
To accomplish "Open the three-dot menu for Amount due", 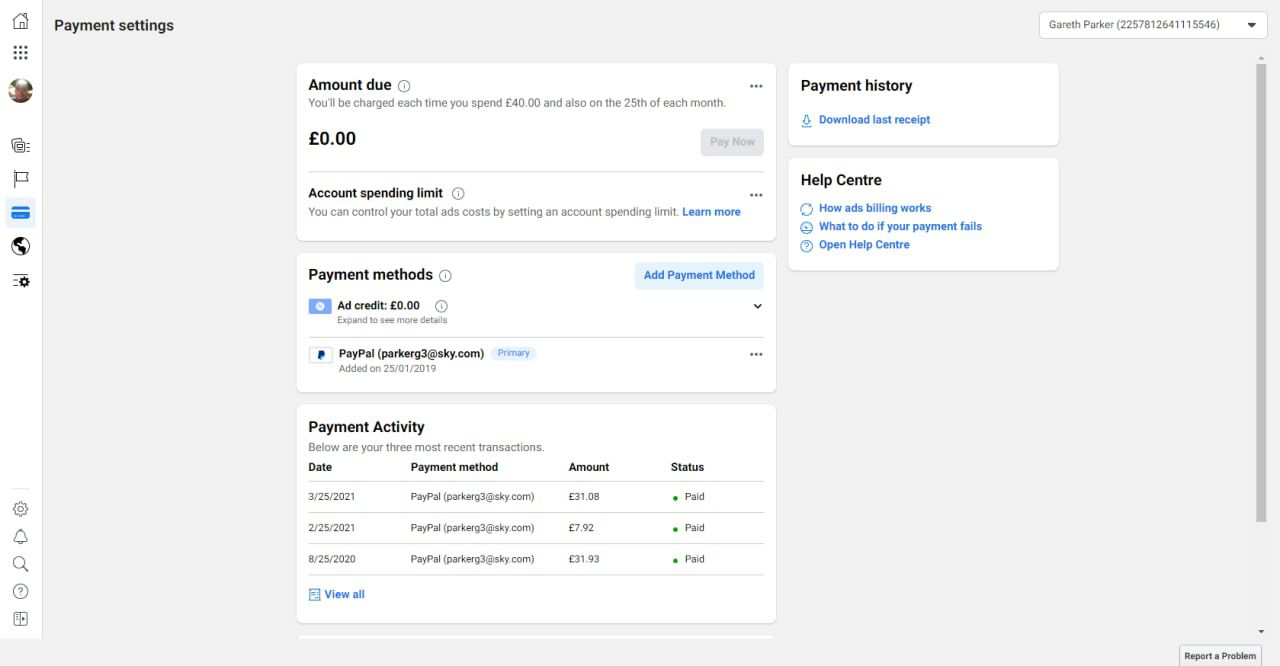I will tap(756, 87).
